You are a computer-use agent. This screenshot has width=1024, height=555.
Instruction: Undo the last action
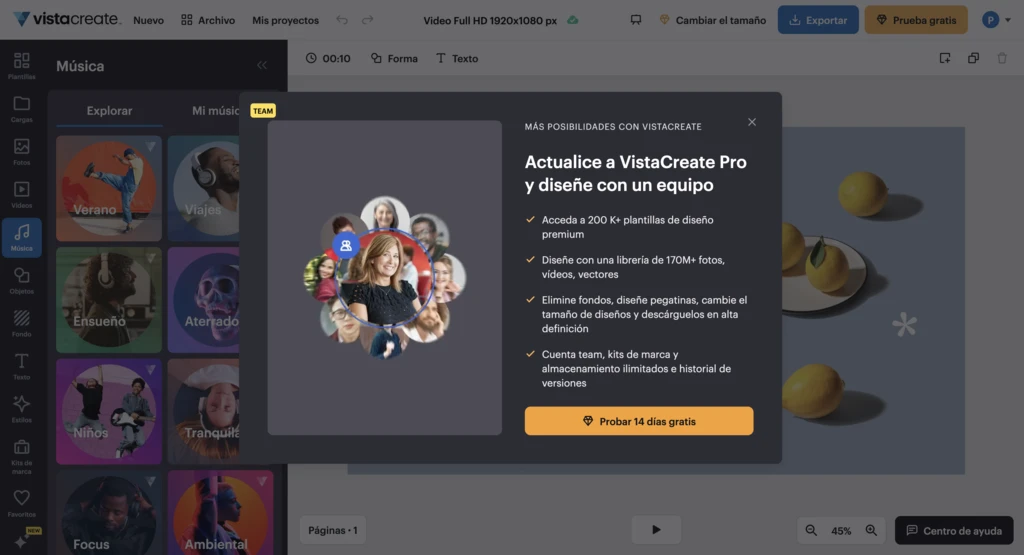coord(342,20)
